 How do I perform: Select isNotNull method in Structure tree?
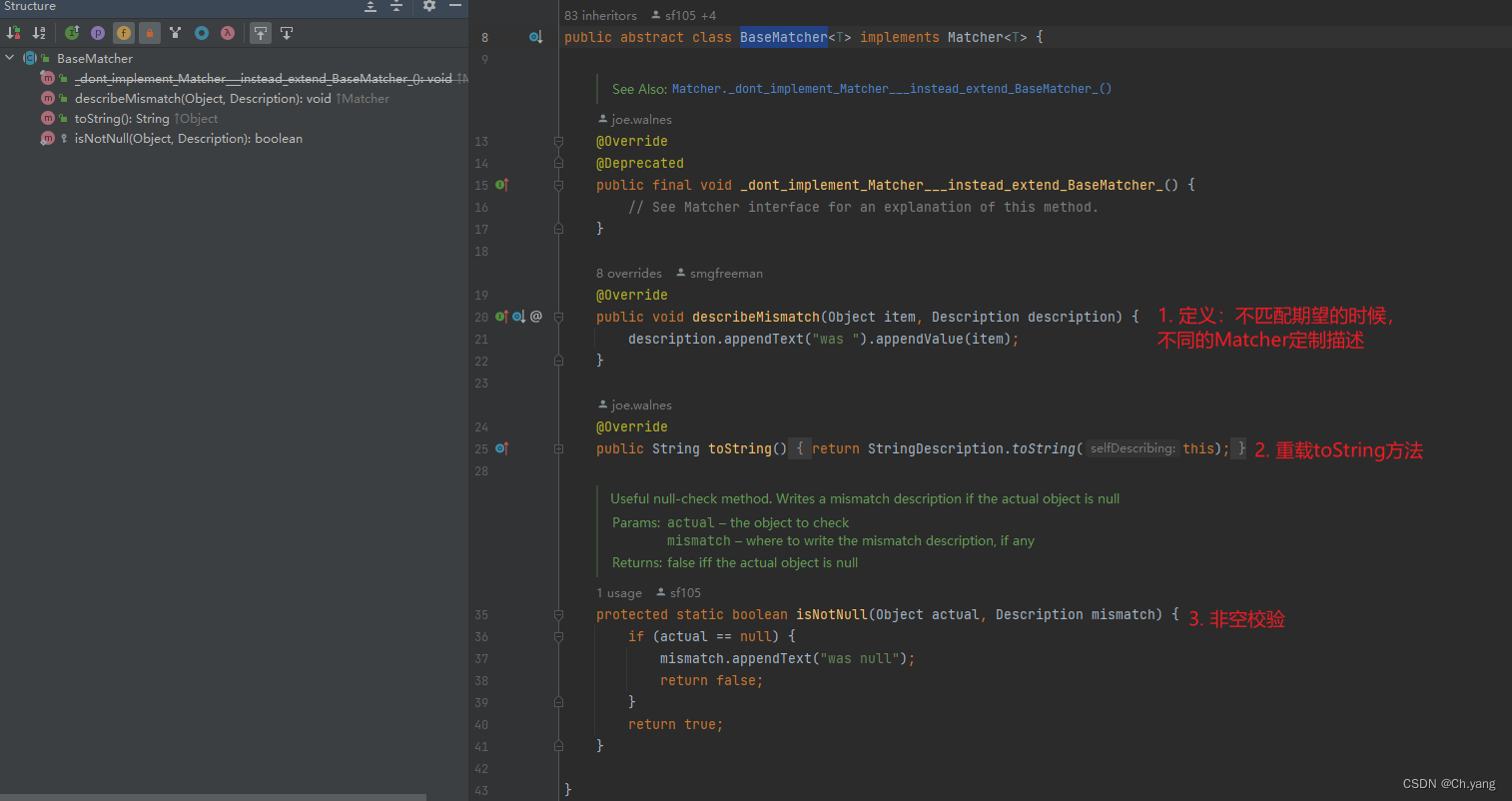click(189, 138)
